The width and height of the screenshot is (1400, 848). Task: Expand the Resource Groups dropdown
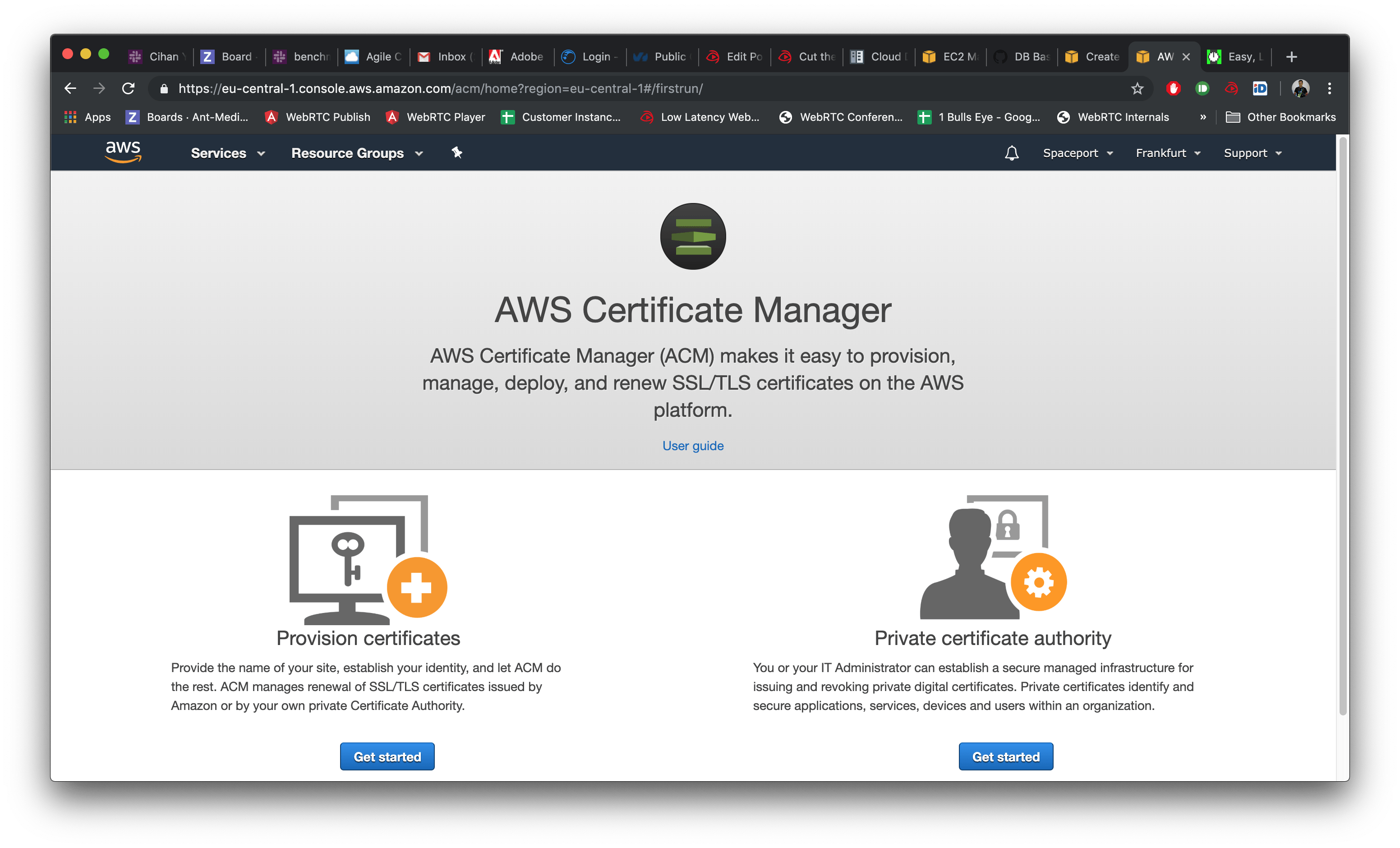357,153
